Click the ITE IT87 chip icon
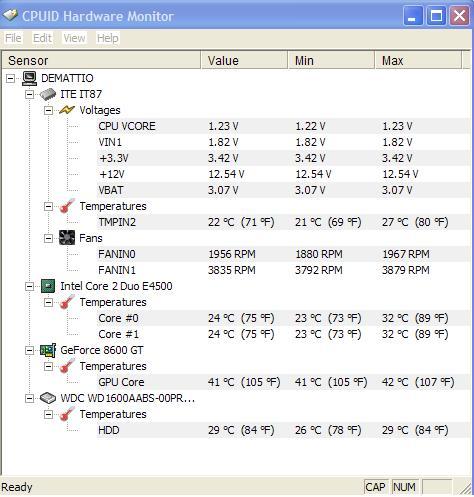This screenshot has height=497, width=474. [48, 94]
